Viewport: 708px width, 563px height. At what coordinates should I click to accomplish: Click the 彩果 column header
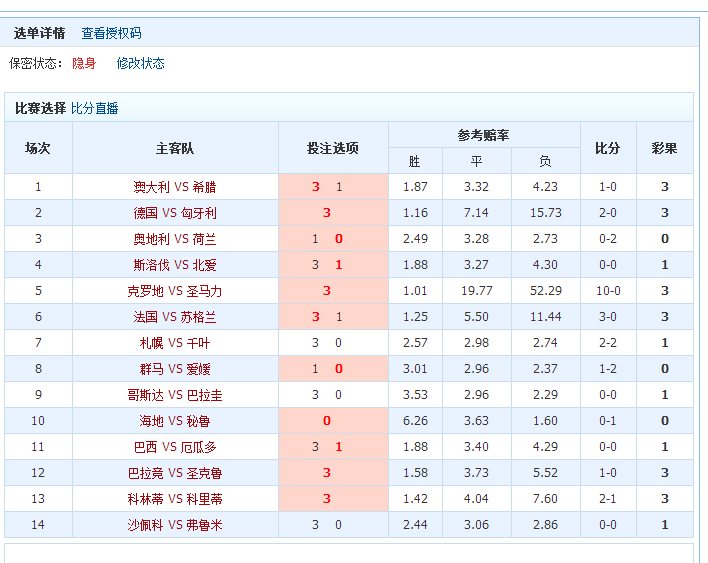[x=664, y=148]
